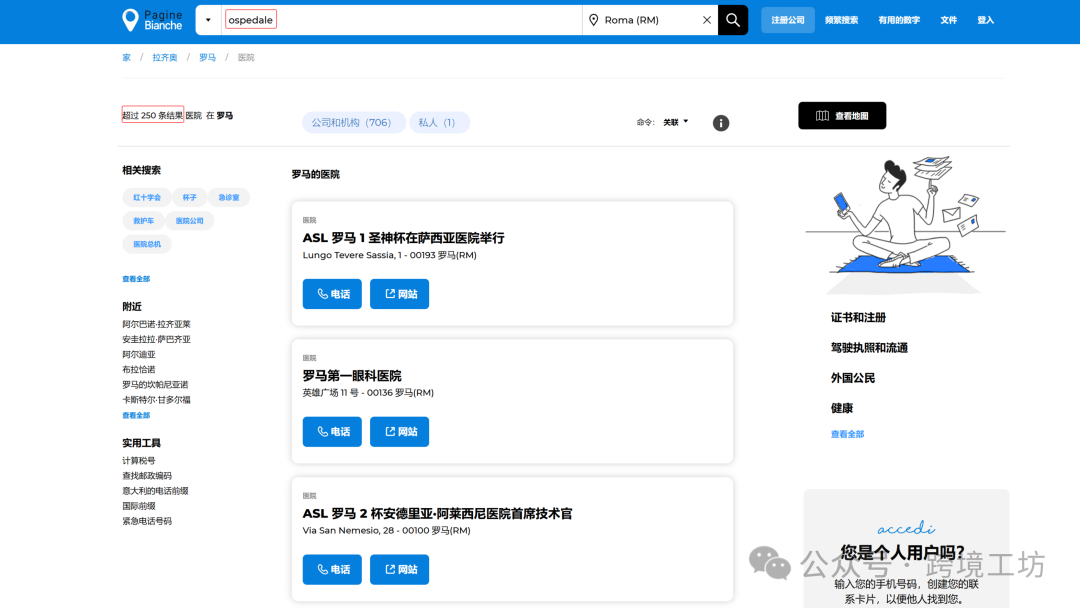
Task: Clear Roma (RM) with the X control
Action: coord(707,19)
